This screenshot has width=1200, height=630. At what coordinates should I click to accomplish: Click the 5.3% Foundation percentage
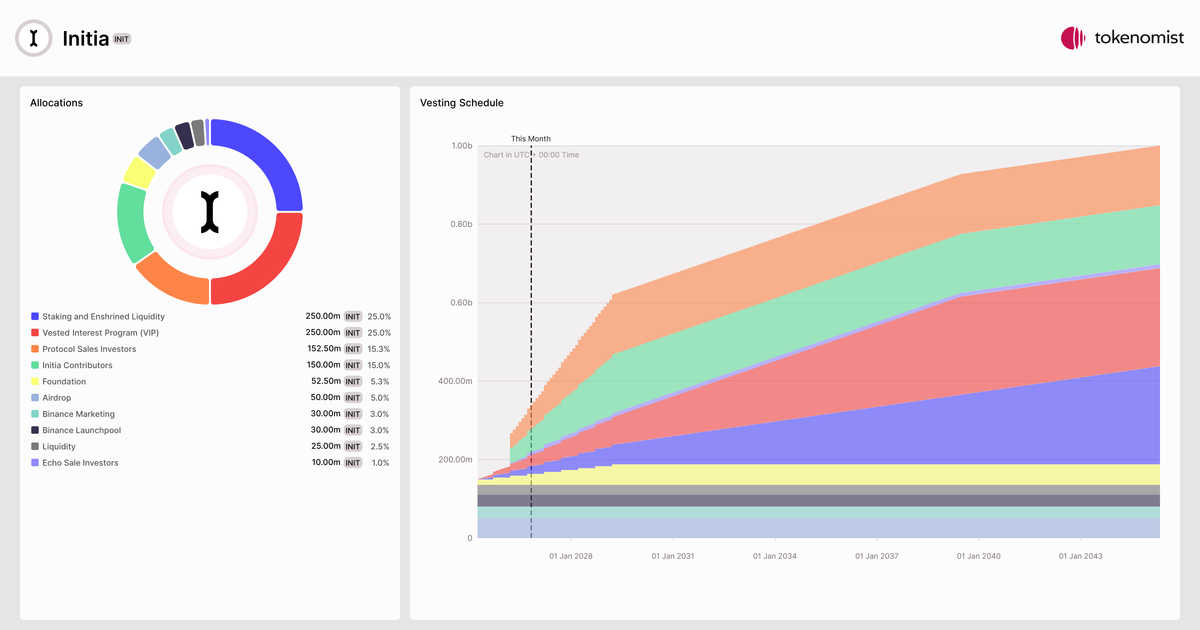(380, 381)
